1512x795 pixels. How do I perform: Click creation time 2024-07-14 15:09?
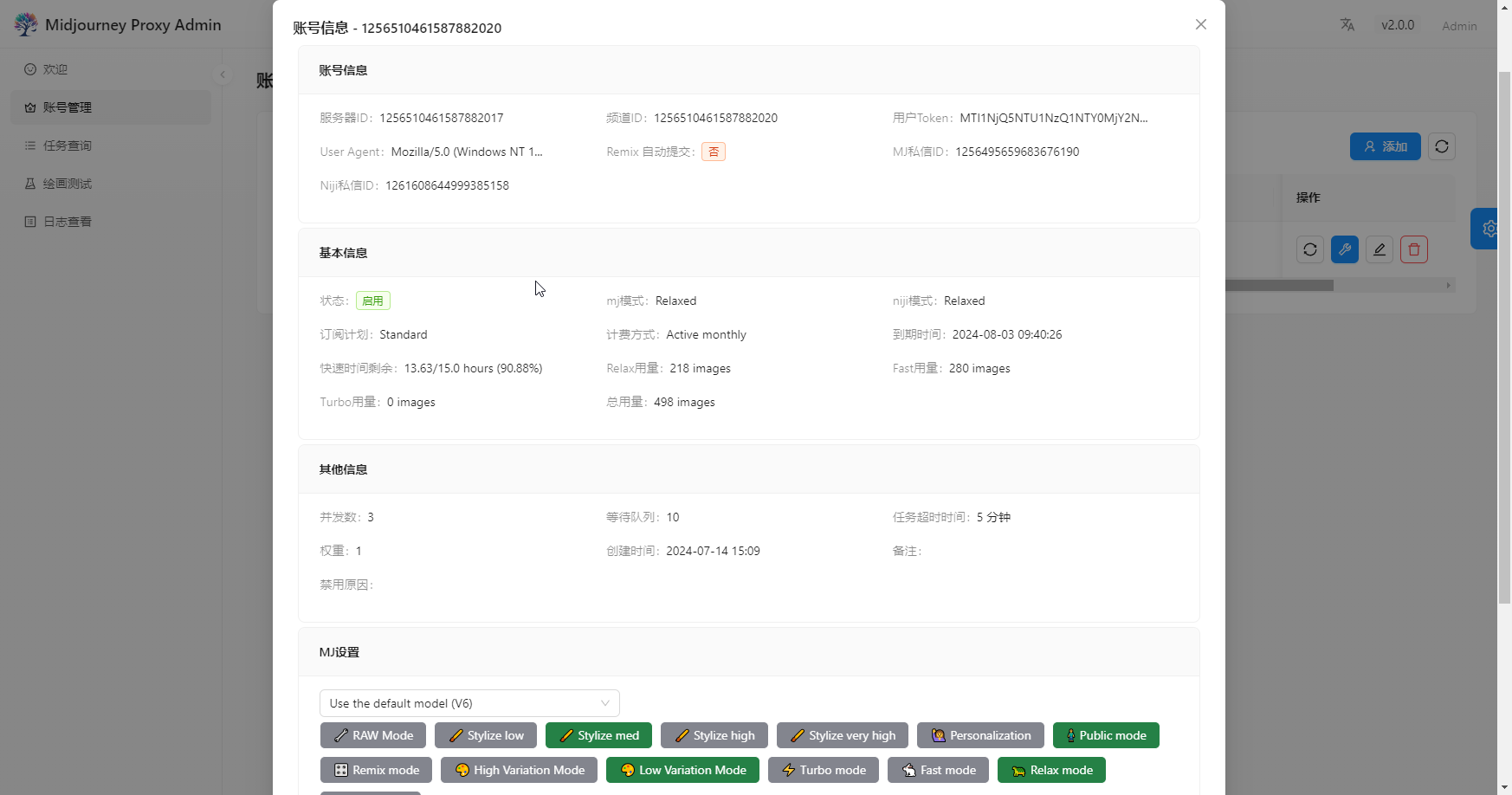713,551
